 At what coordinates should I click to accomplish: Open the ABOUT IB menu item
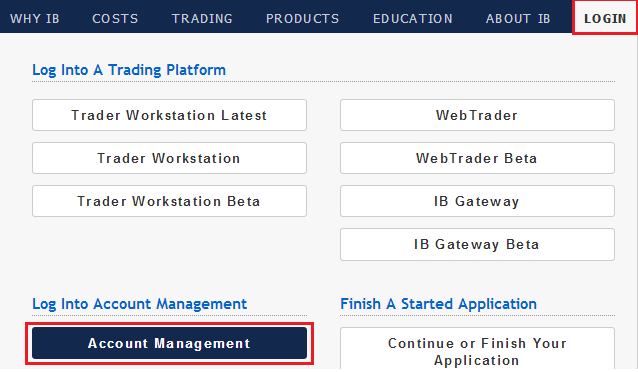pyautogui.click(x=518, y=19)
